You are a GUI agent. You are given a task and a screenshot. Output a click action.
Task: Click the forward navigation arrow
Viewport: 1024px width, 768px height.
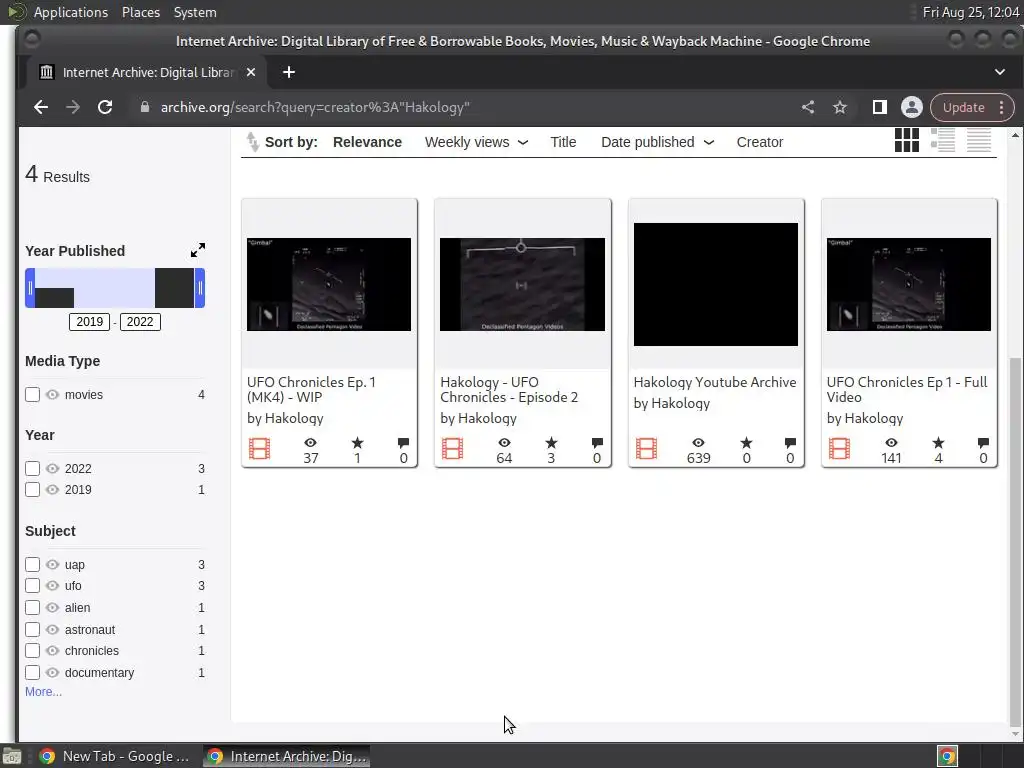[x=72, y=107]
